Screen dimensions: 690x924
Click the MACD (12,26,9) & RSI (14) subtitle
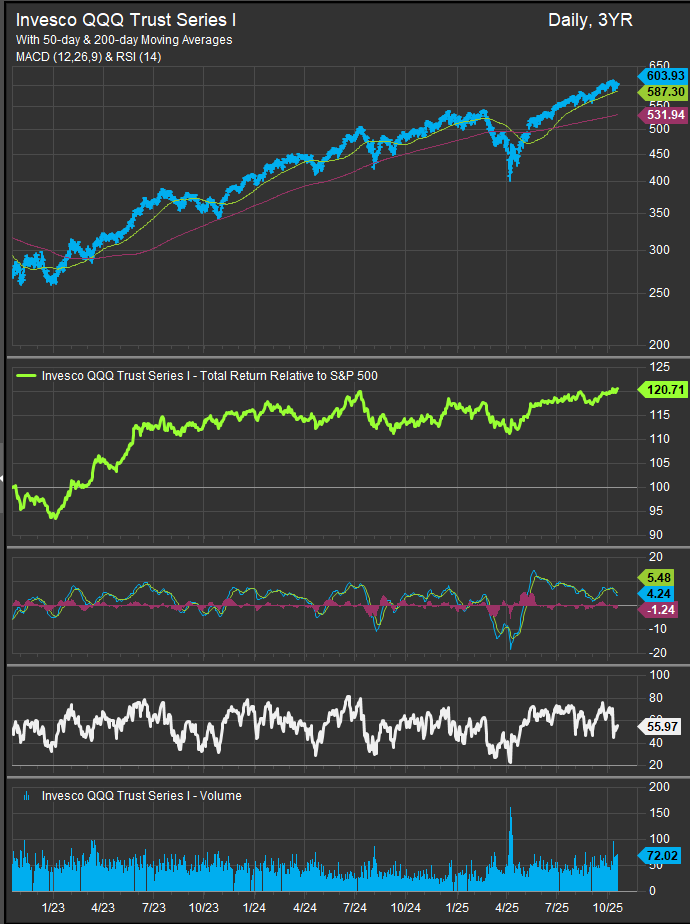pyautogui.click(x=89, y=57)
